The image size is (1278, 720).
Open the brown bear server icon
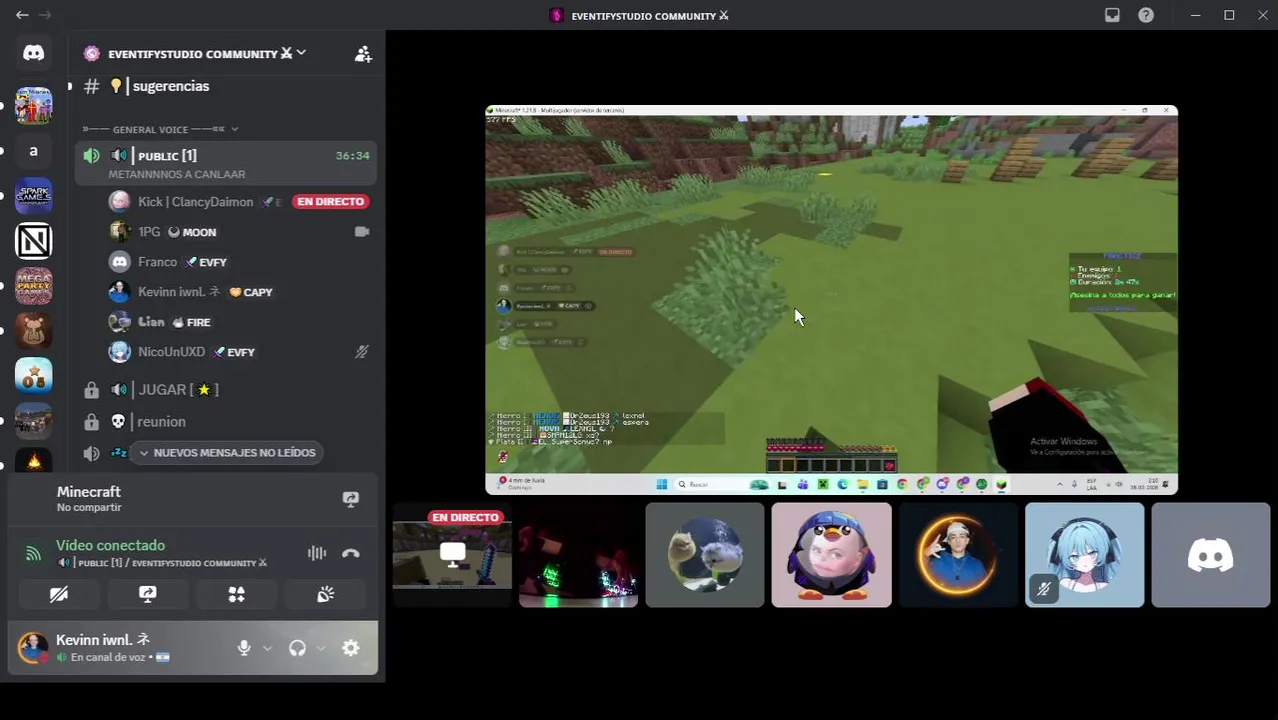33,331
